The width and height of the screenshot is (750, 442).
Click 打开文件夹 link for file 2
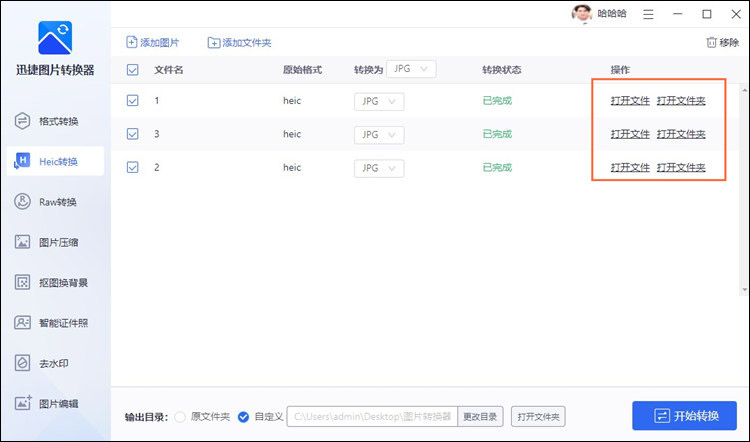coord(681,168)
